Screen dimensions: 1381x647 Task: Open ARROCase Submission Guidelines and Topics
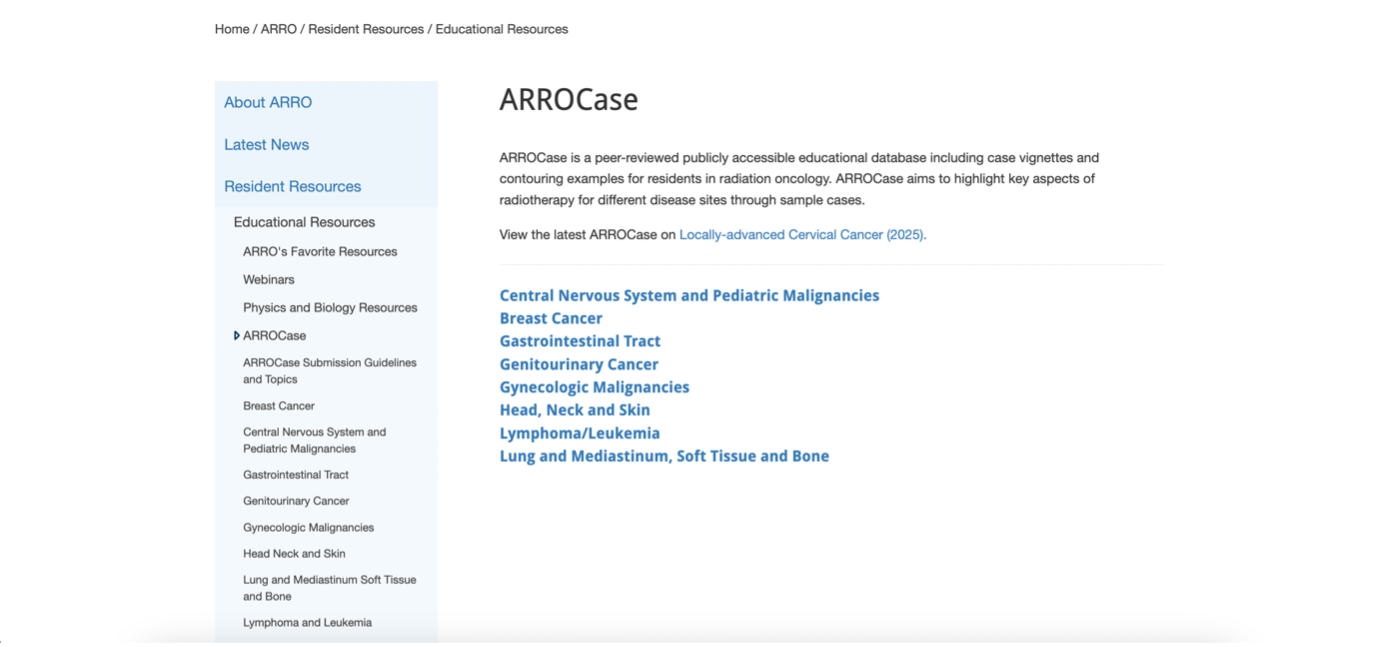329,371
